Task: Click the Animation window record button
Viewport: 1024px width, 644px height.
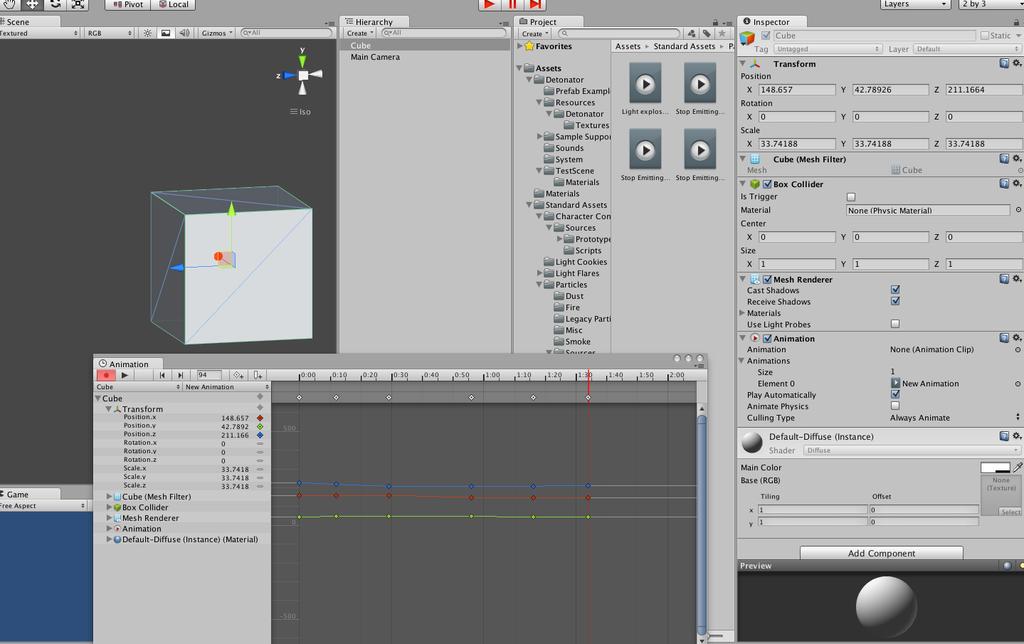Action: pyautogui.click(x=106, y=375)
